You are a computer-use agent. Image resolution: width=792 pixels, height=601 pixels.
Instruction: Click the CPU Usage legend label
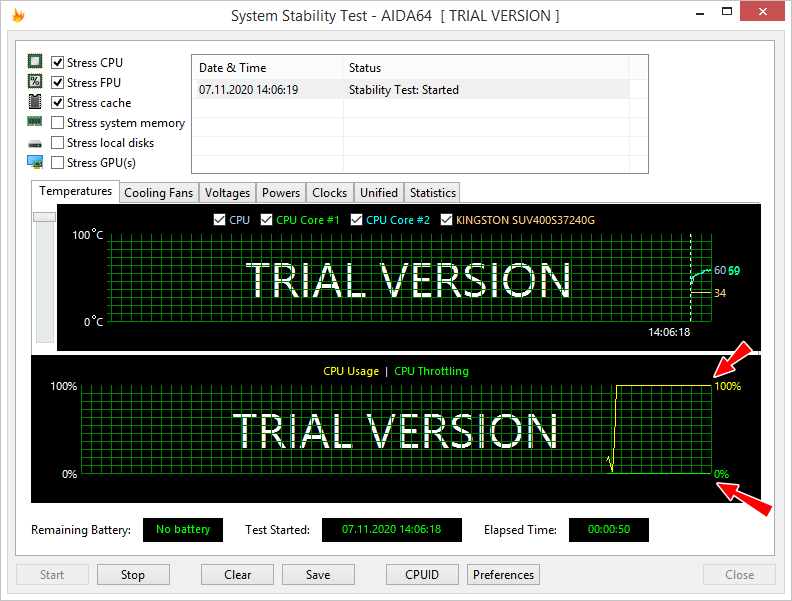pyautogui.click(x=351, y=371)
